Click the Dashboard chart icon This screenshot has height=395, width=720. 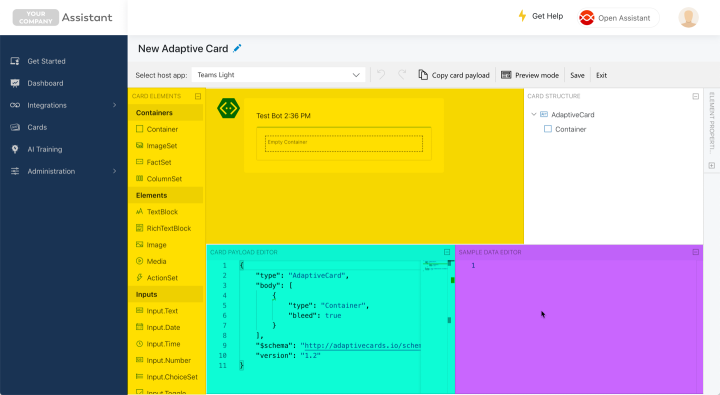[x=15, y=83]
